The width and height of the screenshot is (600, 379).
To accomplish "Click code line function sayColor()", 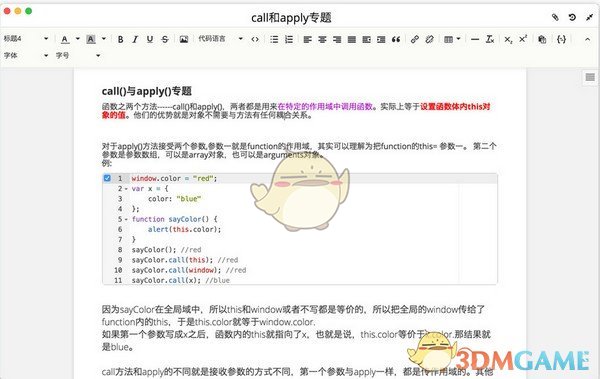I will (174, 219).
